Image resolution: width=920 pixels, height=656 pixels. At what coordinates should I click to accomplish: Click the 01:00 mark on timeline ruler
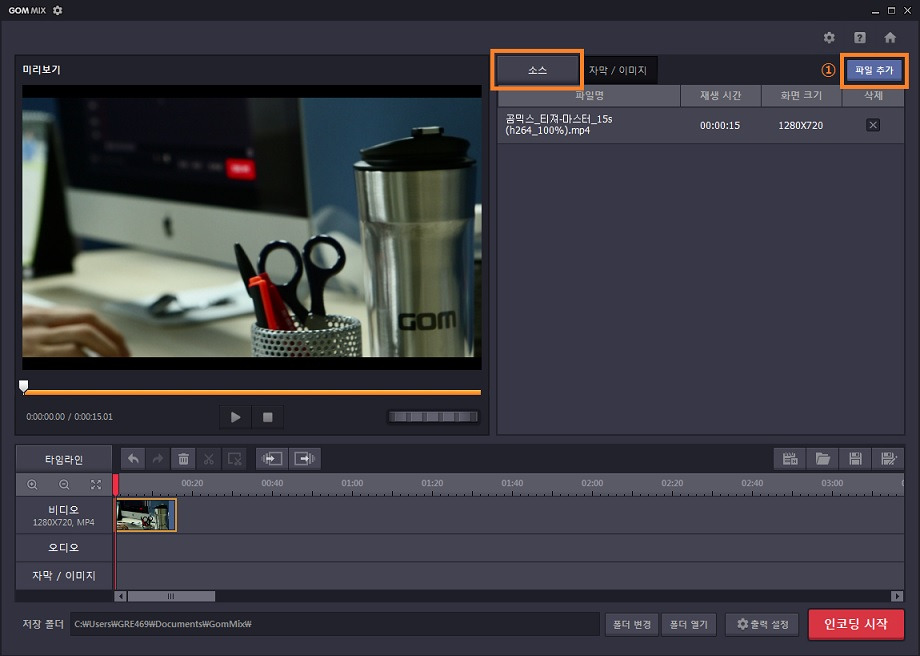coord(352,483)
